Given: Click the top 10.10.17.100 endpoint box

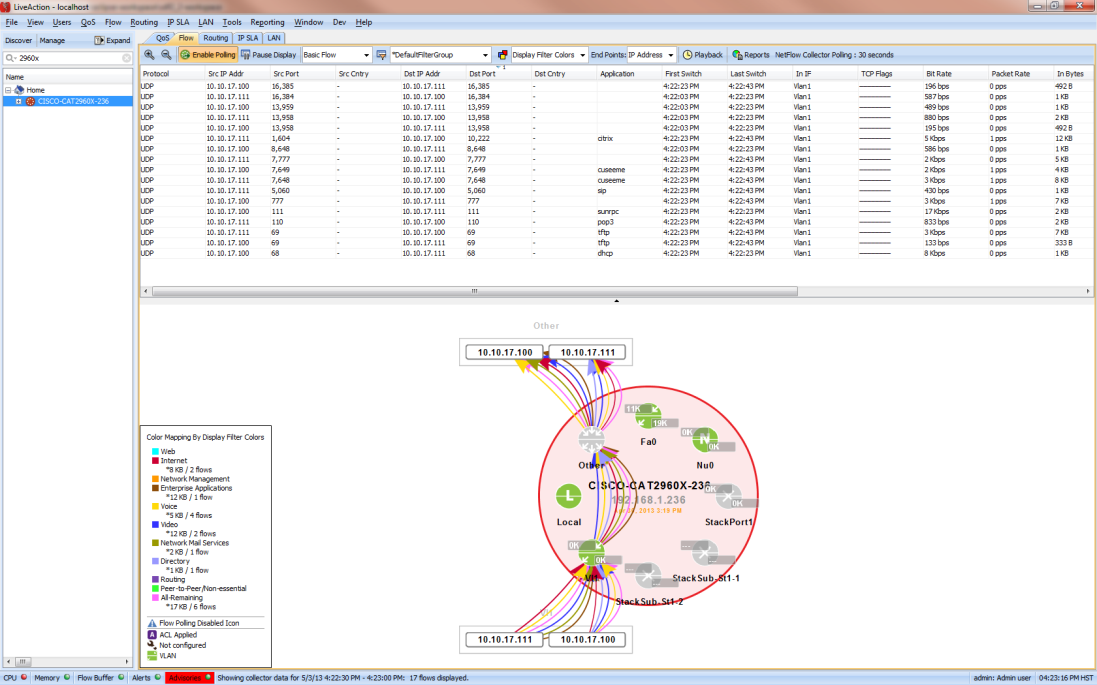Looking at the screenshot, I should [x=505, y=353].
